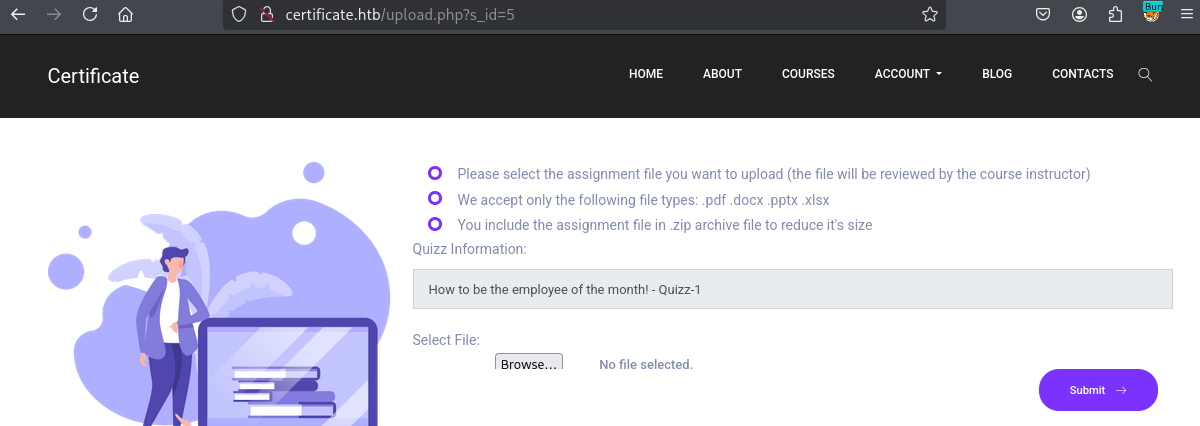1200x426 pixels.
Task: Click the Certificate site logo link
Action: pyautogui.click(x=93, y=76)
